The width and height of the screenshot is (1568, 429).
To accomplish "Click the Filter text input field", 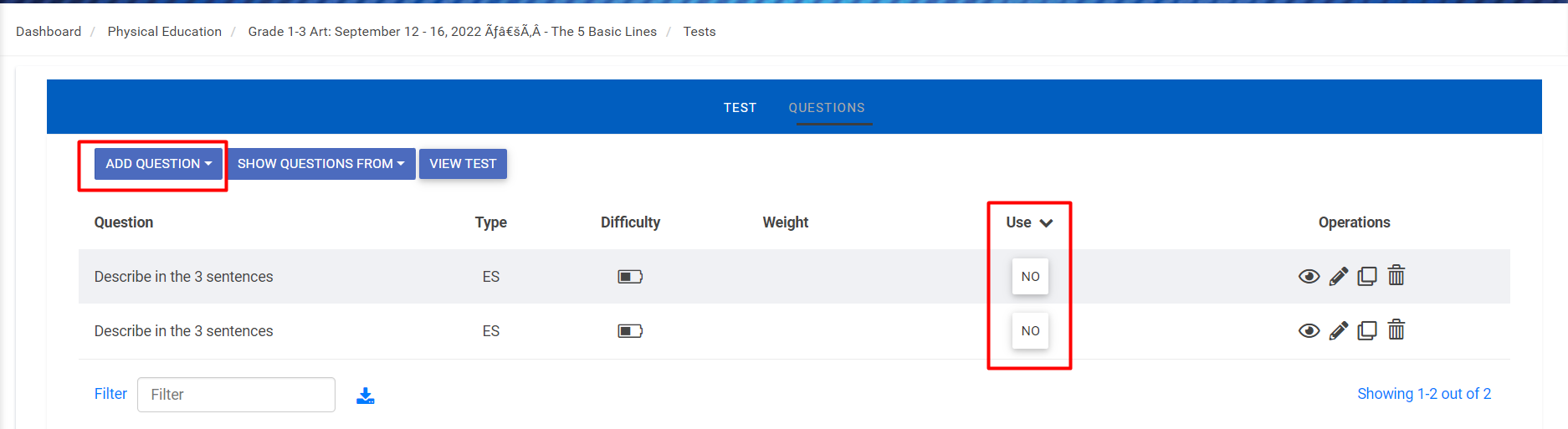I will point(236,395).
